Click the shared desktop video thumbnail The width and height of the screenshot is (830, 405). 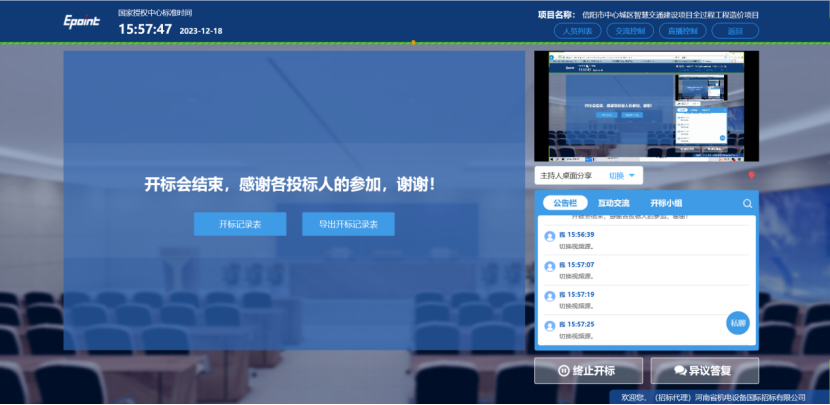646,106
